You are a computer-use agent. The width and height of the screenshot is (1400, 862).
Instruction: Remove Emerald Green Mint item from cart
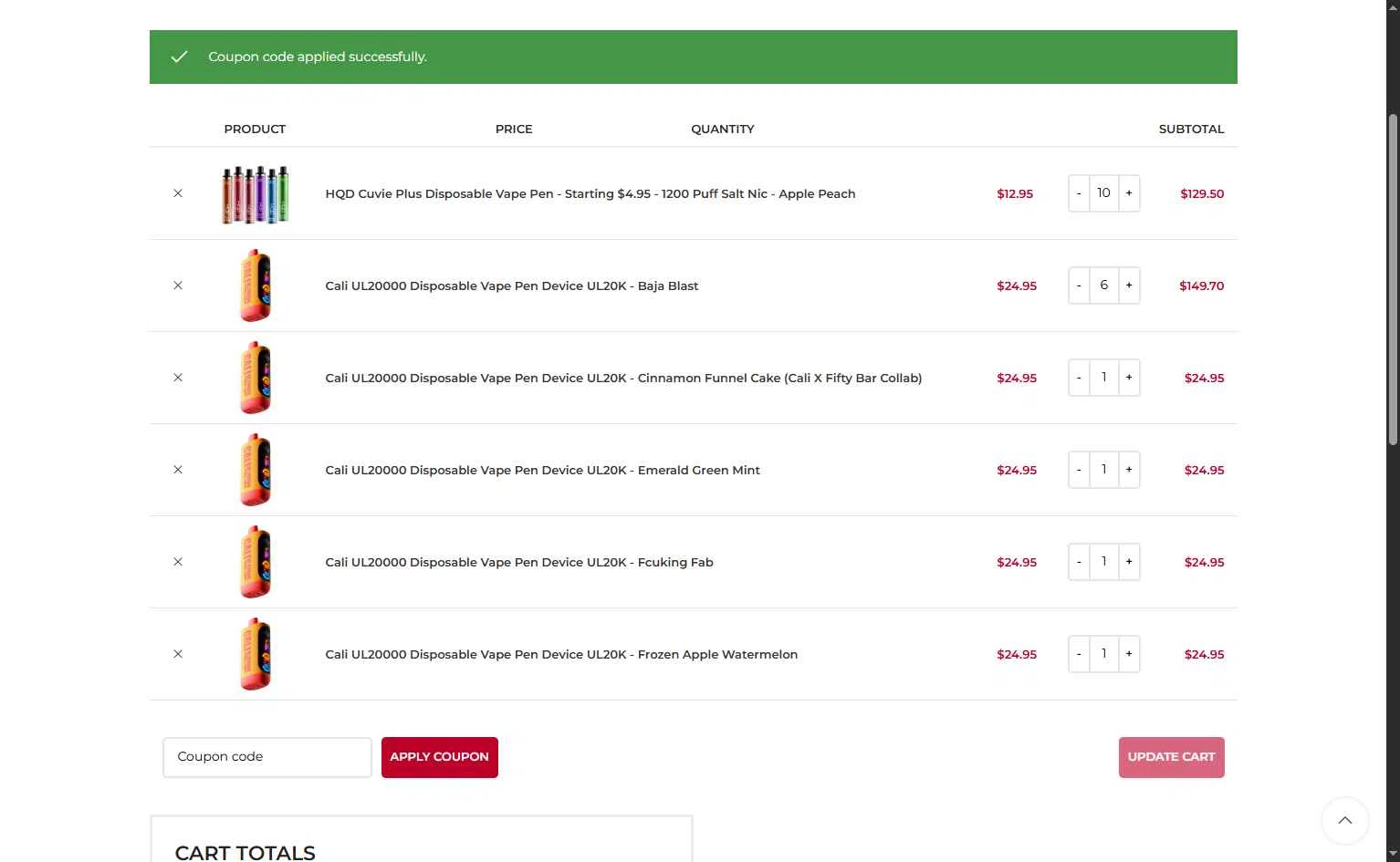pos(178,470)
